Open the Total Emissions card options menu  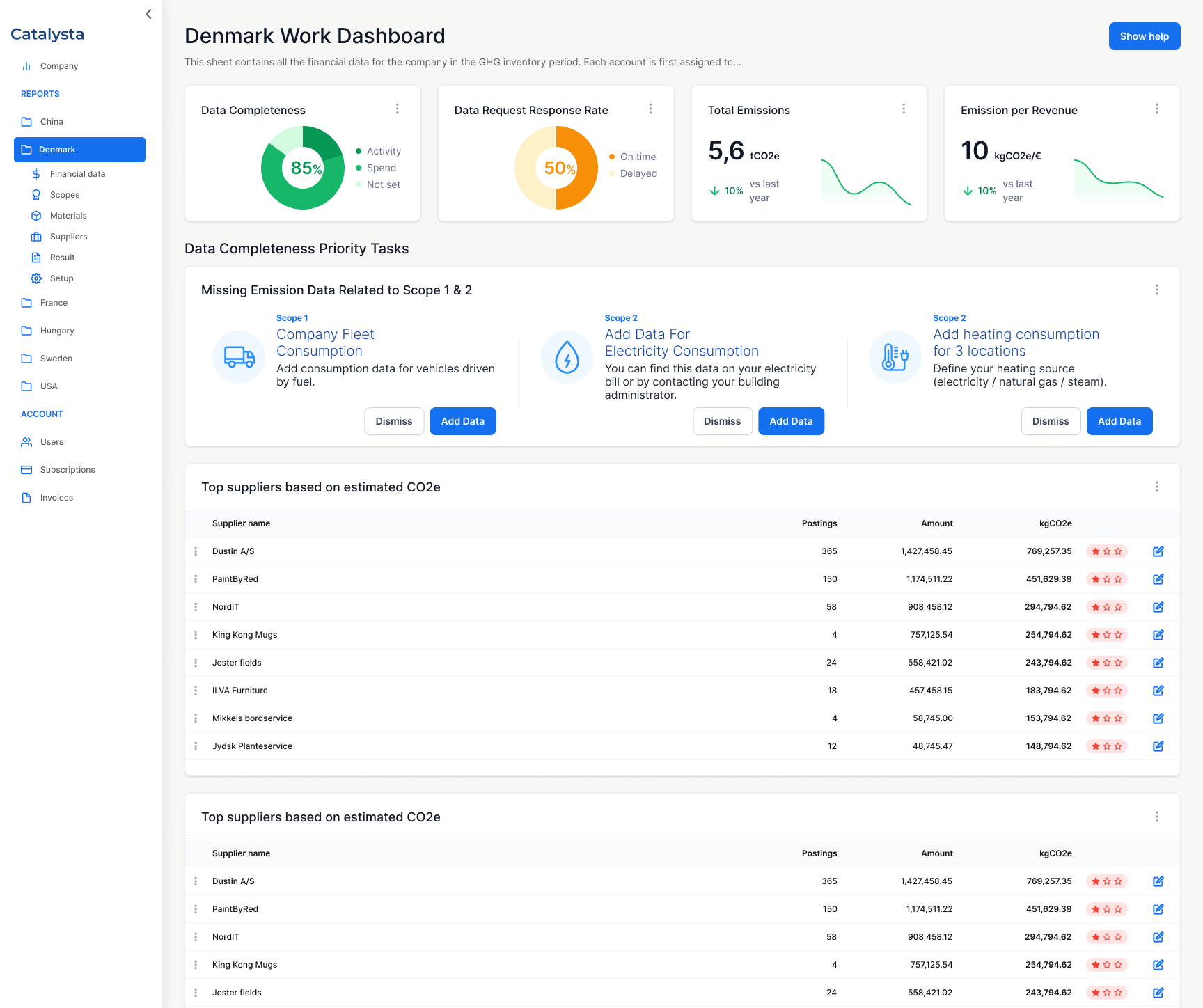[904, 109]
